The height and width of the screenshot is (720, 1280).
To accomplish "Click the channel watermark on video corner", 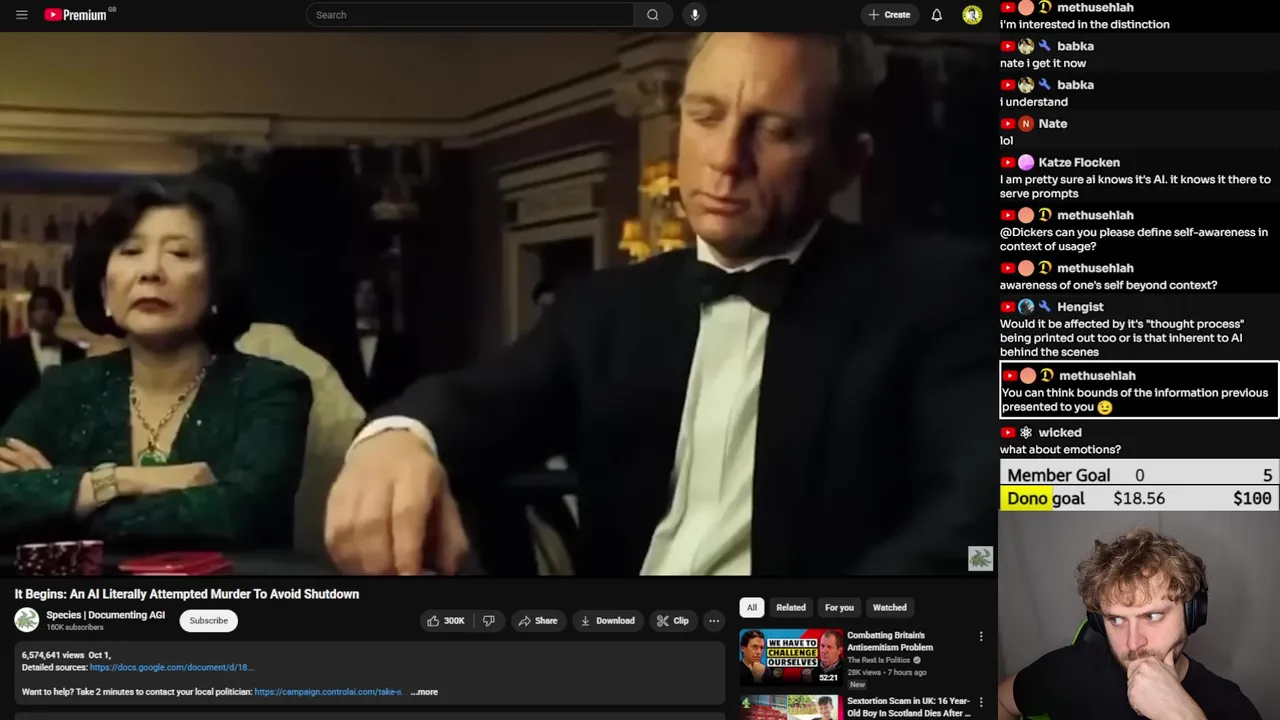I will pos(980,558).
